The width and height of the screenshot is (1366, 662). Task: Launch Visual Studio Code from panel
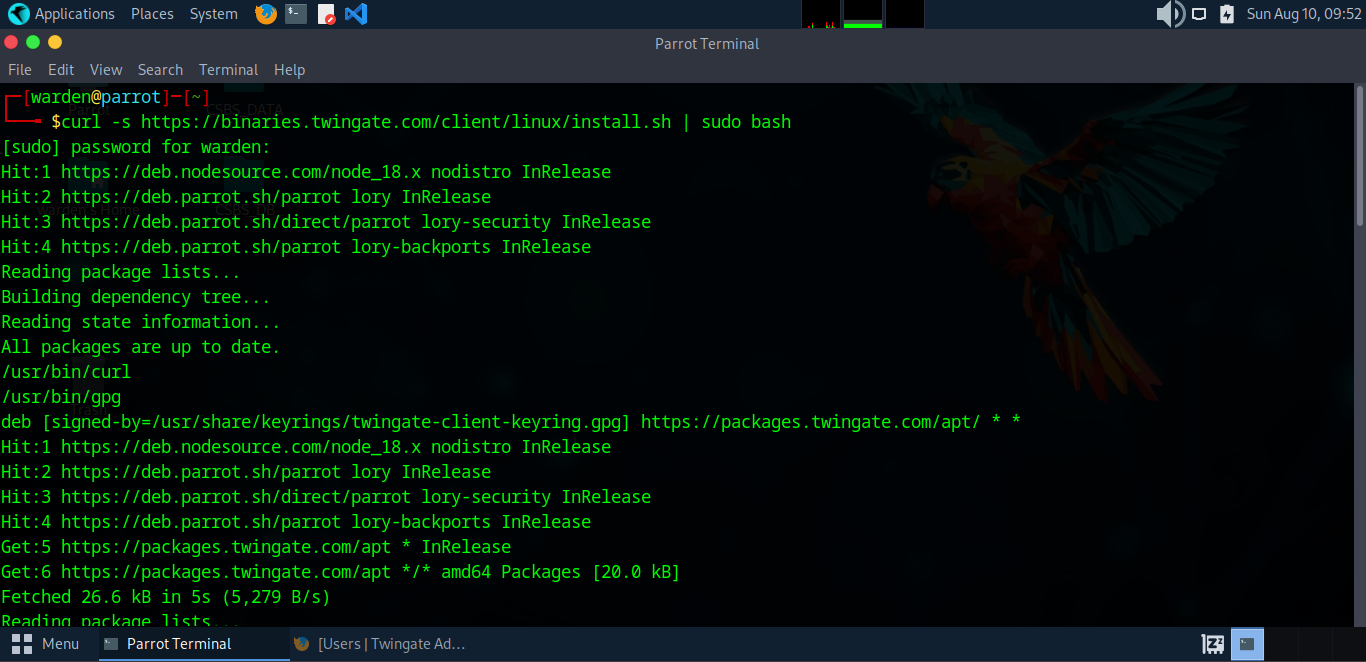coord(355,14)
